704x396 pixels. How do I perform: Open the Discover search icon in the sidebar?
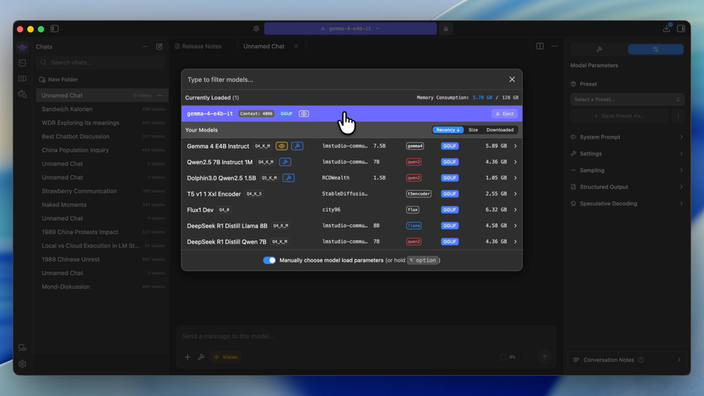tap(22, 94)
